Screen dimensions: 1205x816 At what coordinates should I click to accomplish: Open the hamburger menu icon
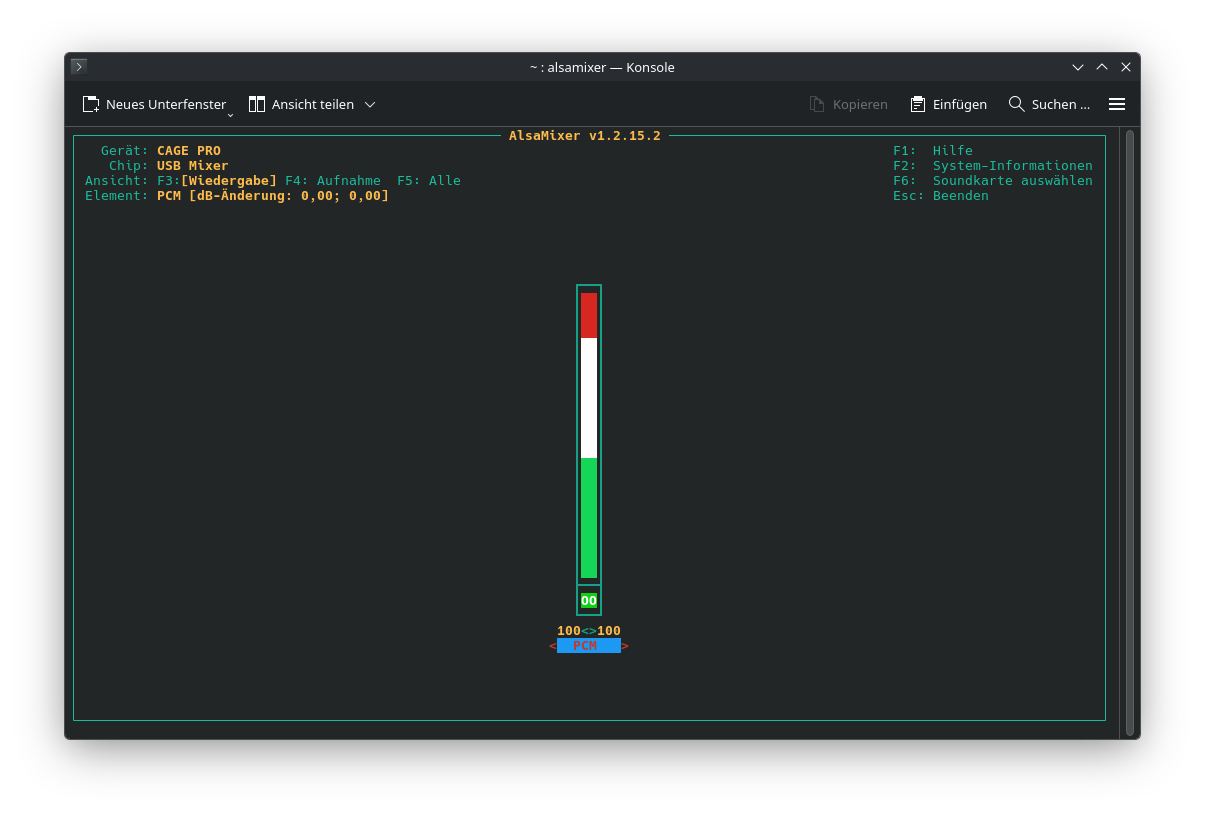click(x=1117, y=103)
